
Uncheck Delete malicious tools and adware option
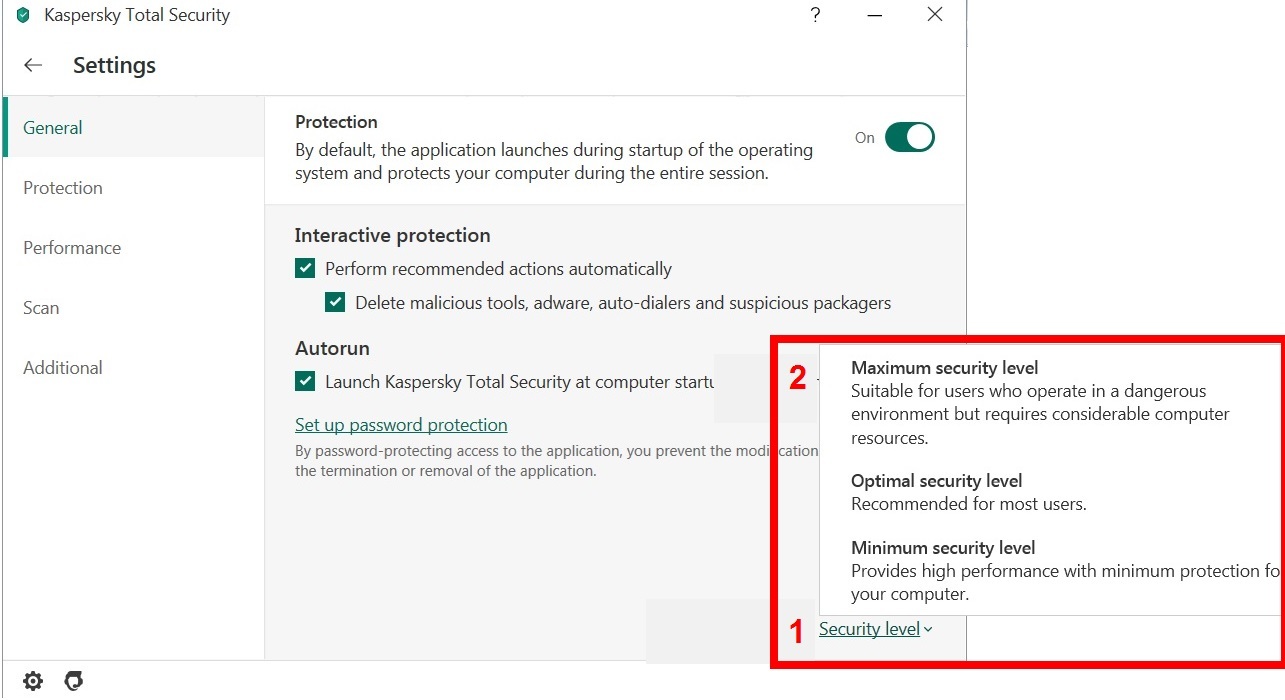(x=335, y=303)
